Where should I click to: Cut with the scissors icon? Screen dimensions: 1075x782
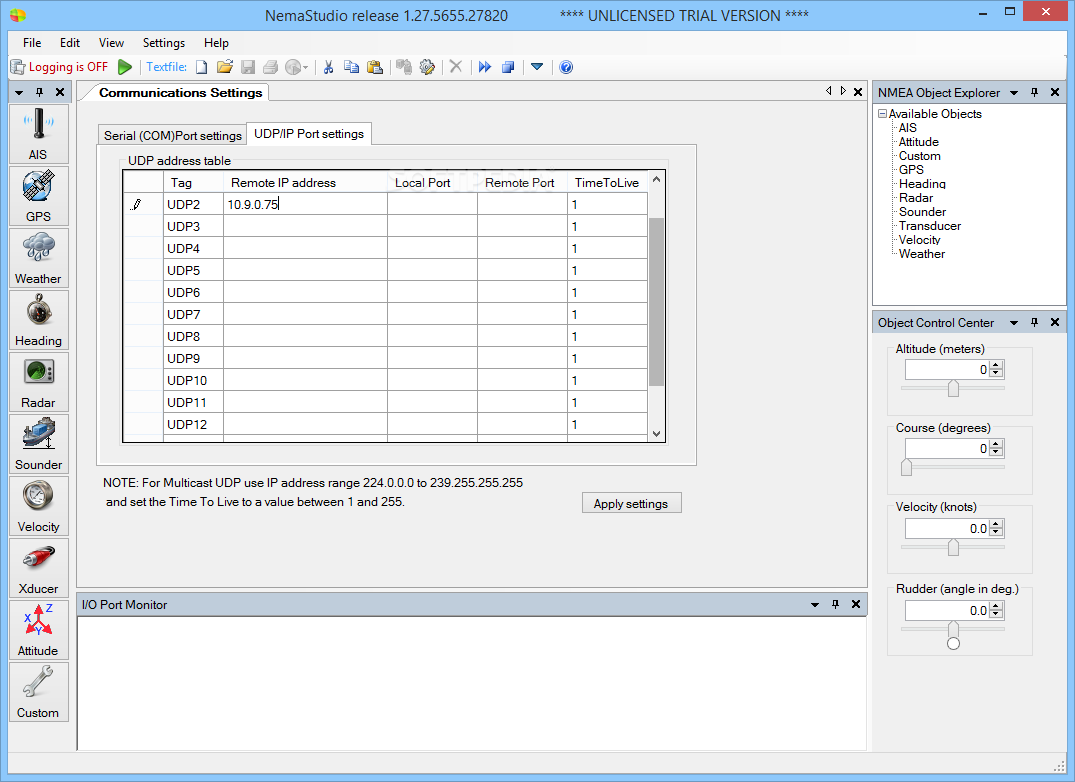328,67
